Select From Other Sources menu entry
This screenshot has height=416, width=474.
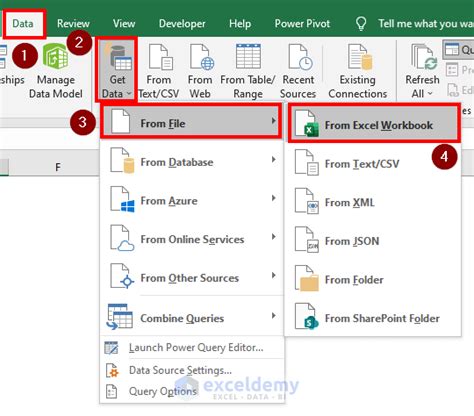pyautogui.click(x=192, y=278)
